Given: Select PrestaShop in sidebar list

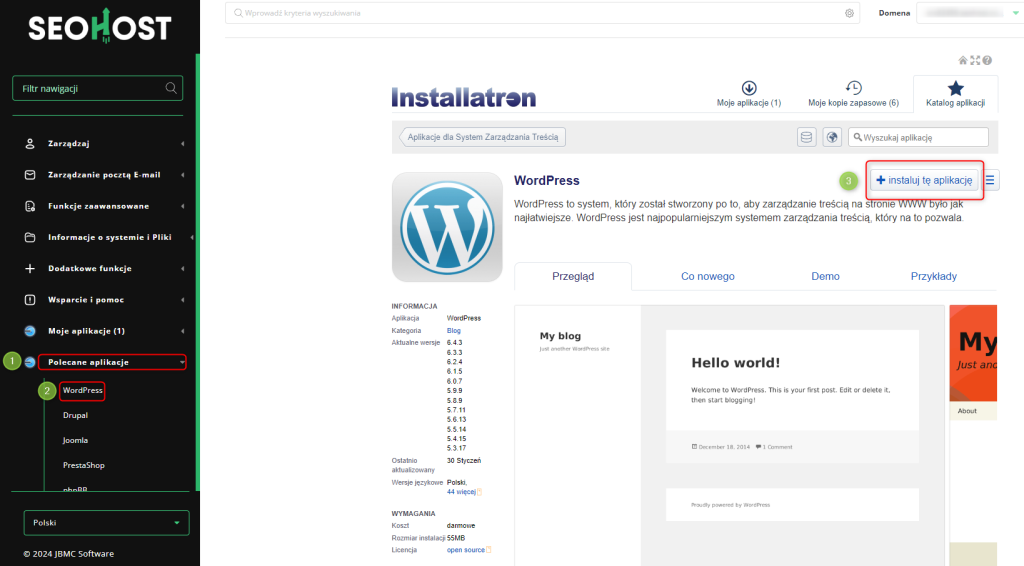Looking at the screenshot, I should point(84,465).
